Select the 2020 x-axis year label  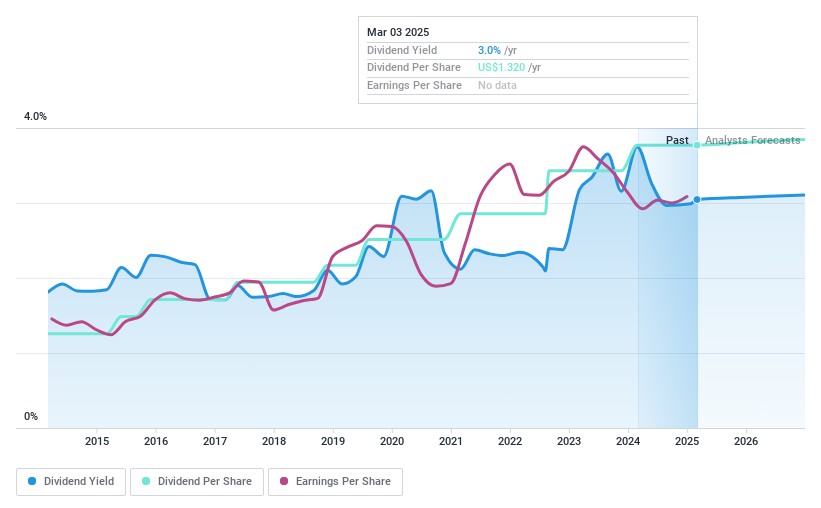[392, 441]
